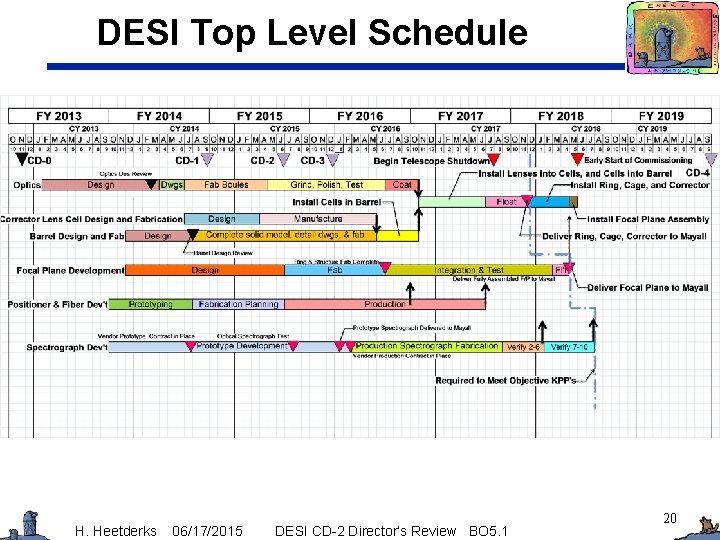Select the green Dwgs bar

point(172,185)
